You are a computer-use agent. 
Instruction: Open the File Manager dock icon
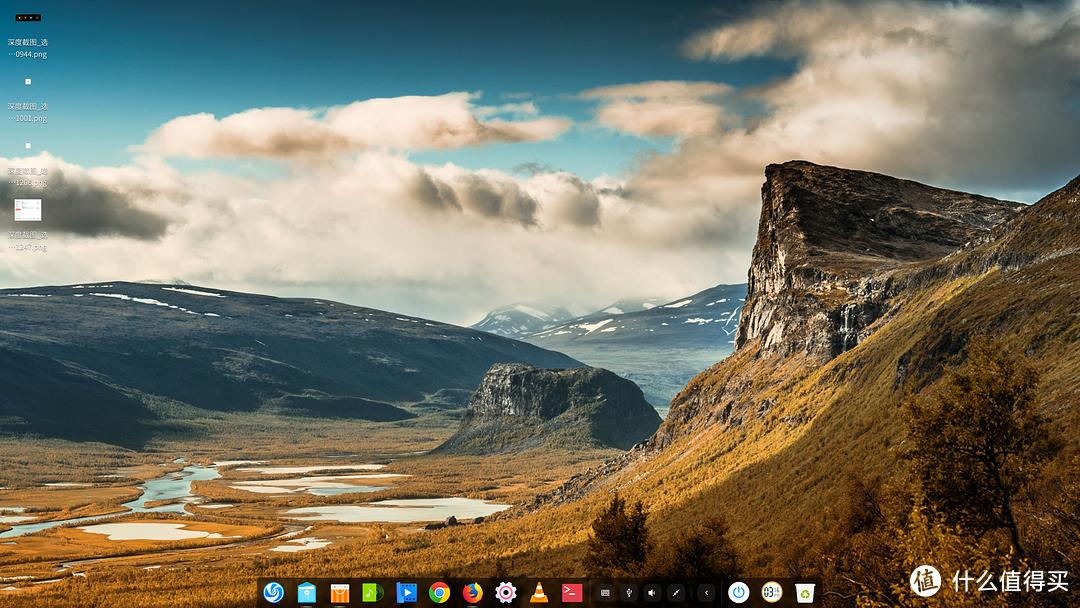point(305,591)
